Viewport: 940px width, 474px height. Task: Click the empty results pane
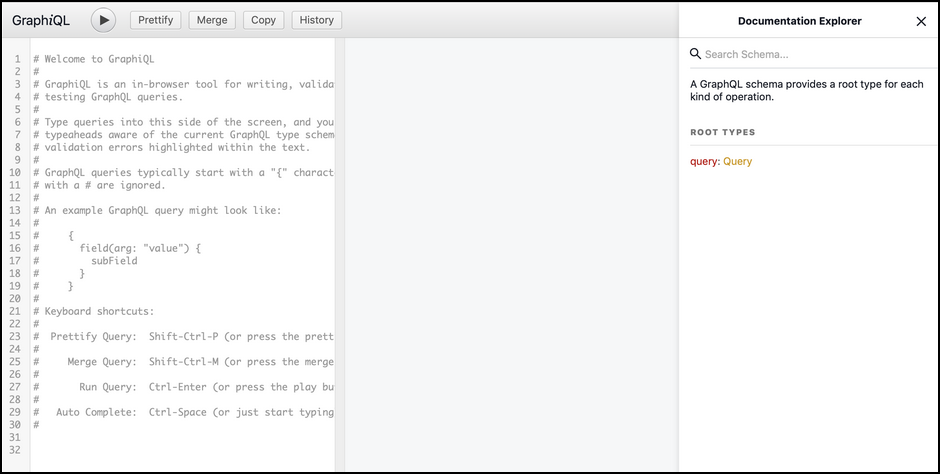(511, 255)
